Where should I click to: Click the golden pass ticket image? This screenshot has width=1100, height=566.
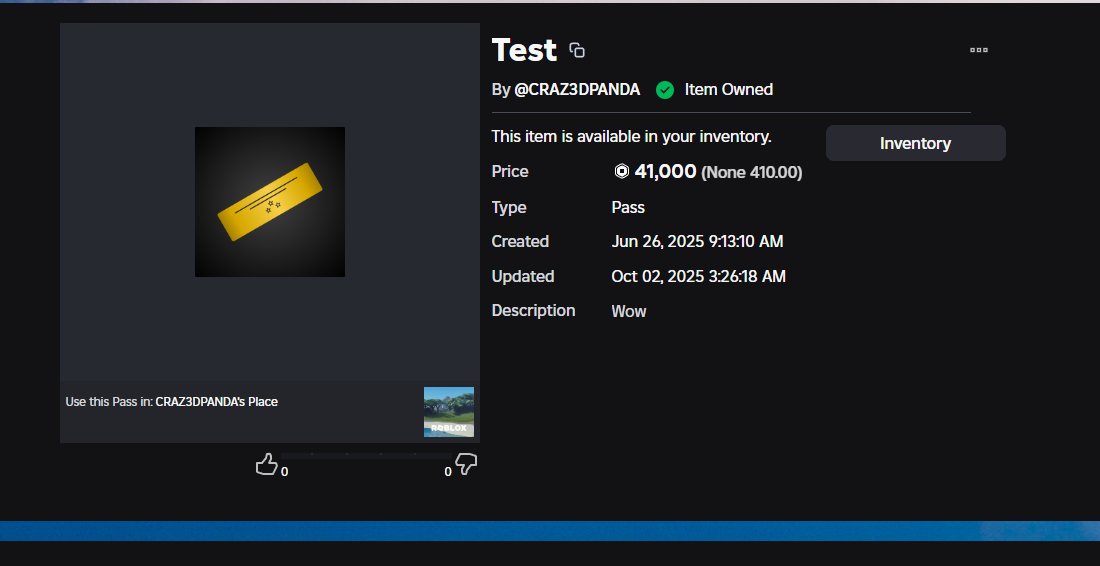(x=269, y=202)
